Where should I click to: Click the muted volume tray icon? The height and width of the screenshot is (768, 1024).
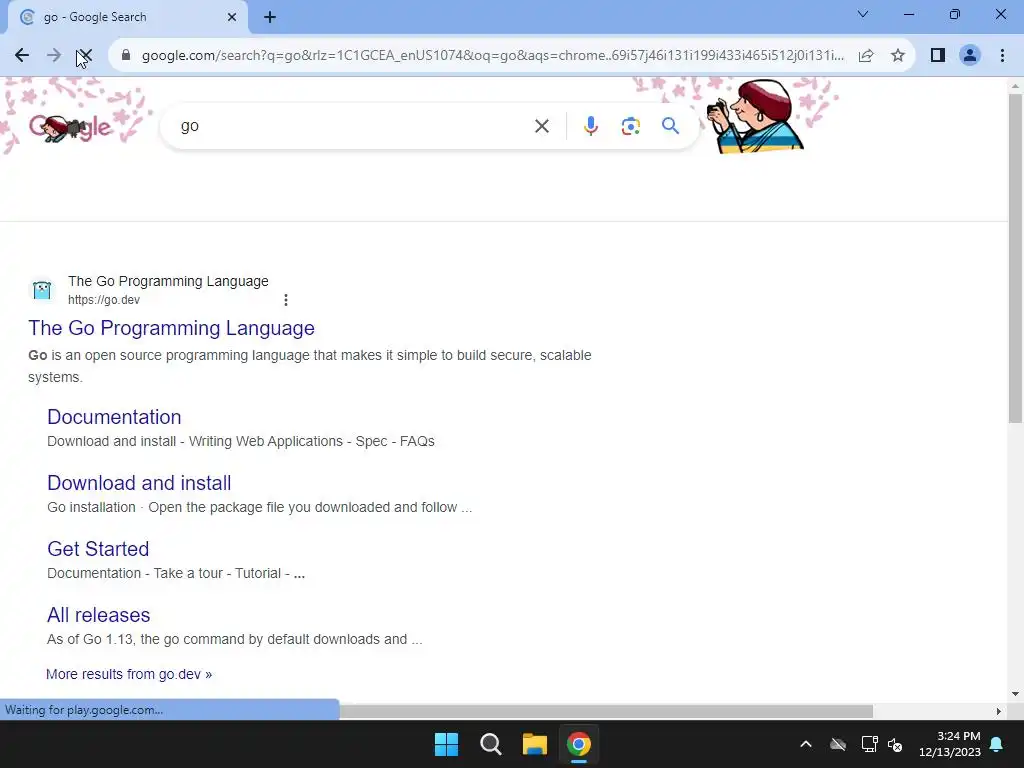[x=895, y=744]
